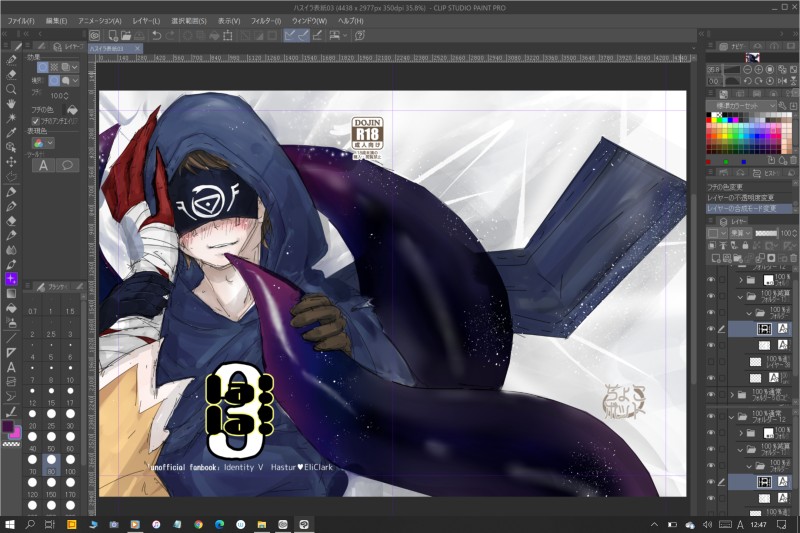The width and height of the screenshot is (800, 533).
Task: Toggle Snap to special ruler
Action: click(303, 35)
